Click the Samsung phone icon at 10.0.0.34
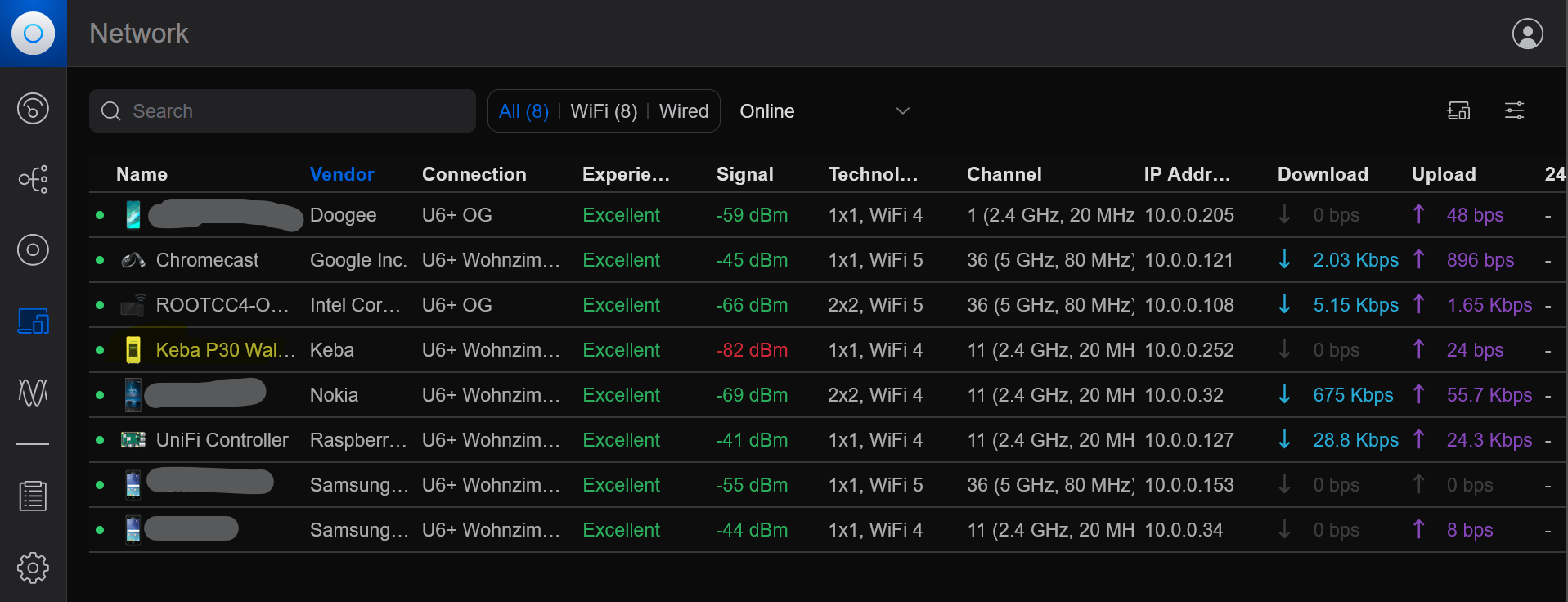Screen dimensions: 1568x602 tap(133, 530)
